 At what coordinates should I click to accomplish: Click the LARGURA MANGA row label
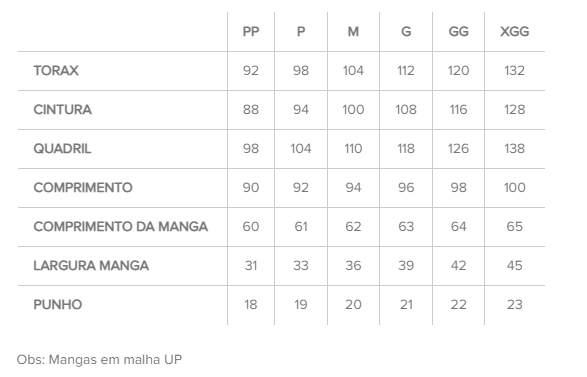(91, 265)
